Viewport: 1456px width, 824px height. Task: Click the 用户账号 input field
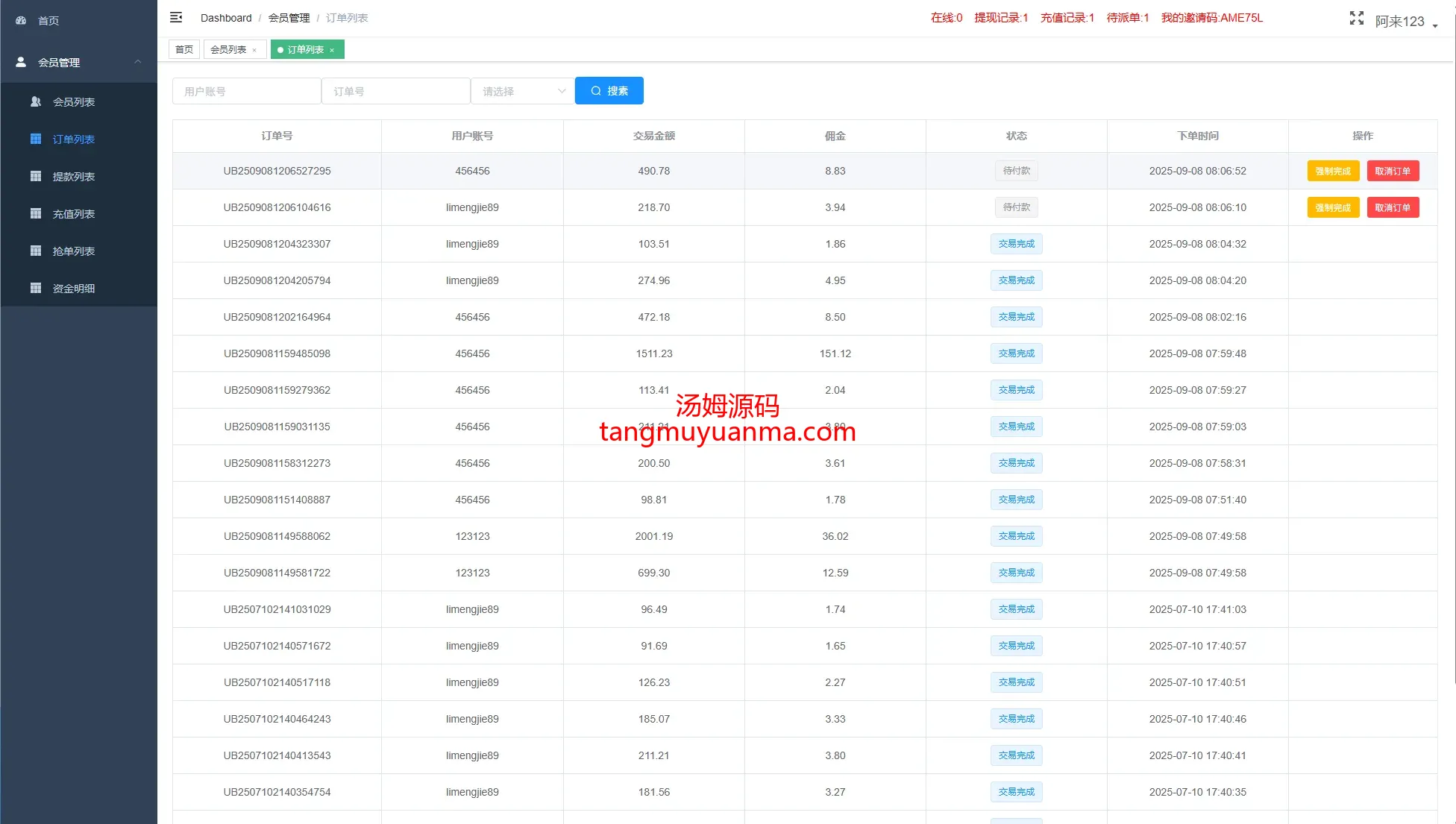click(246, 91)
